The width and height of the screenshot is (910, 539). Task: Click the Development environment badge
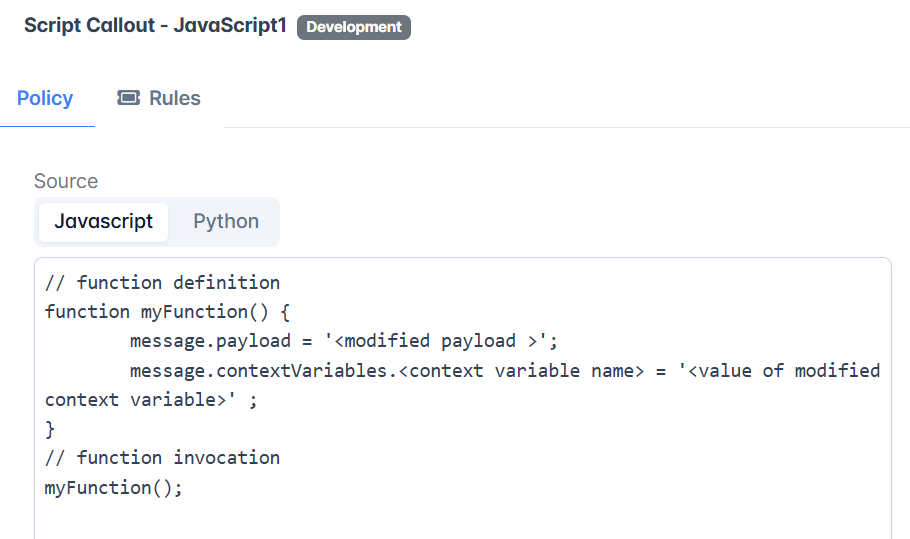(353, 27)
